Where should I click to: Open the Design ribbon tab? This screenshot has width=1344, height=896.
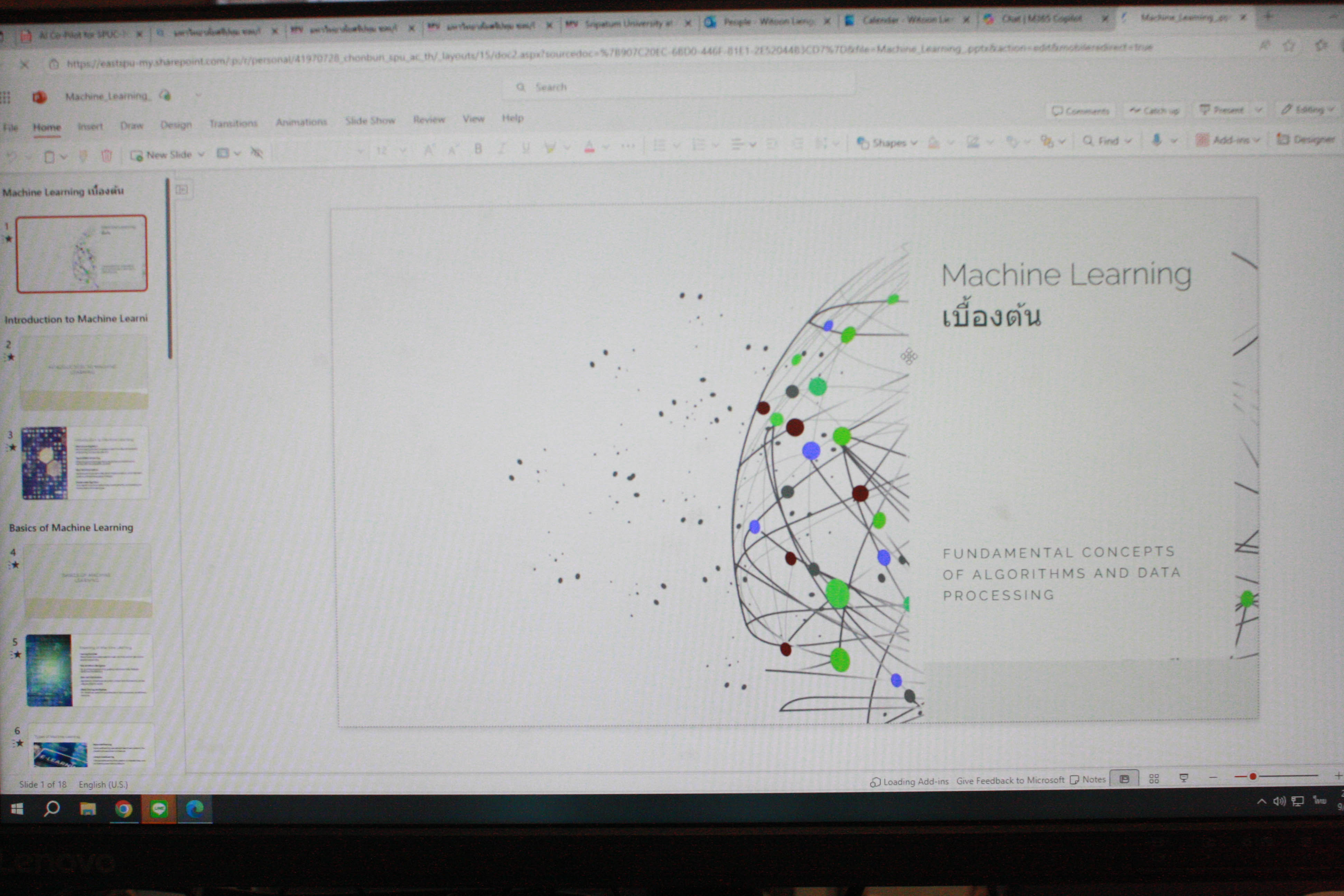(175, 124)
